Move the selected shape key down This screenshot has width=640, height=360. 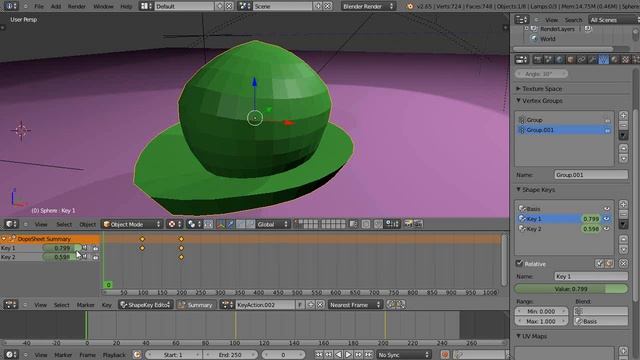[623, 249]
